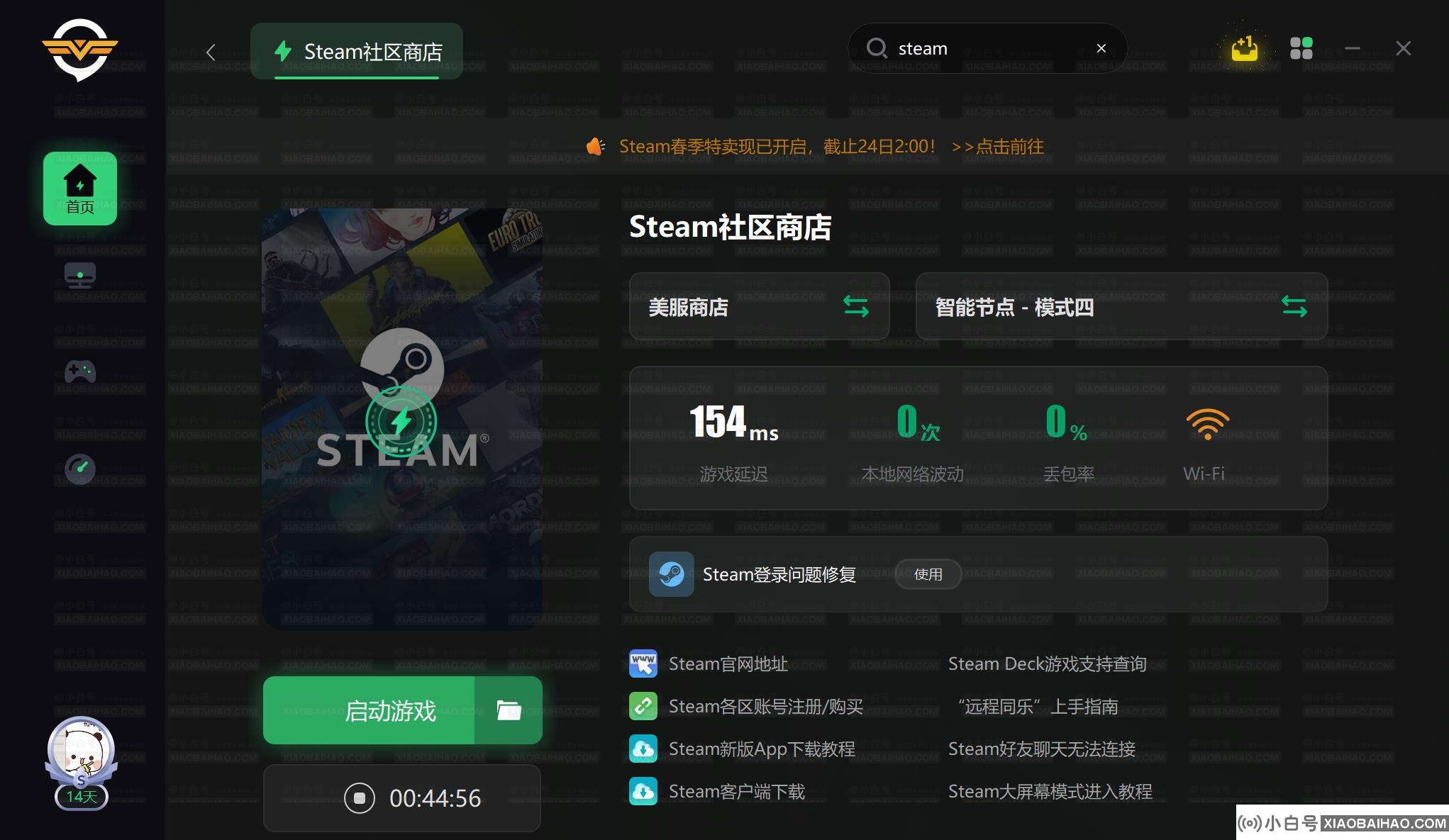Click the green lightning acceleration badge on cover
The image size is (1449, 840).
coord(401,421)
